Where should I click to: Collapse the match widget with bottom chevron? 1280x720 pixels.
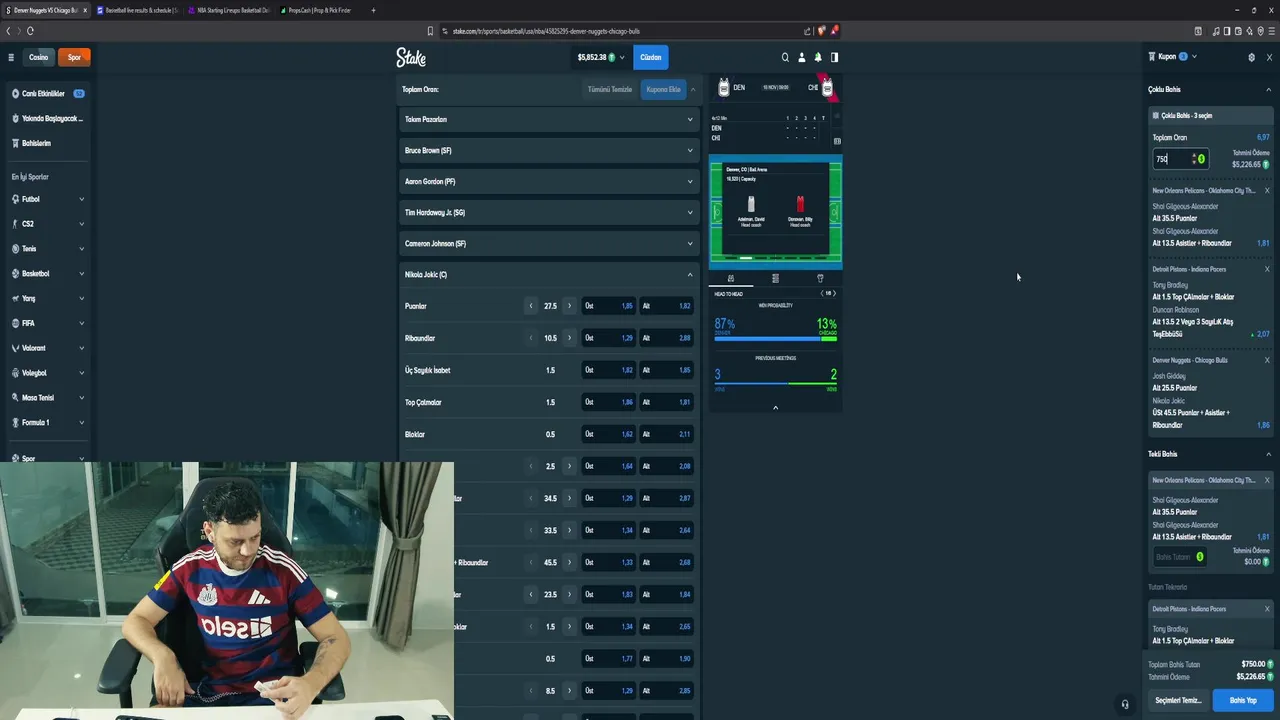(x=775, y=407)
